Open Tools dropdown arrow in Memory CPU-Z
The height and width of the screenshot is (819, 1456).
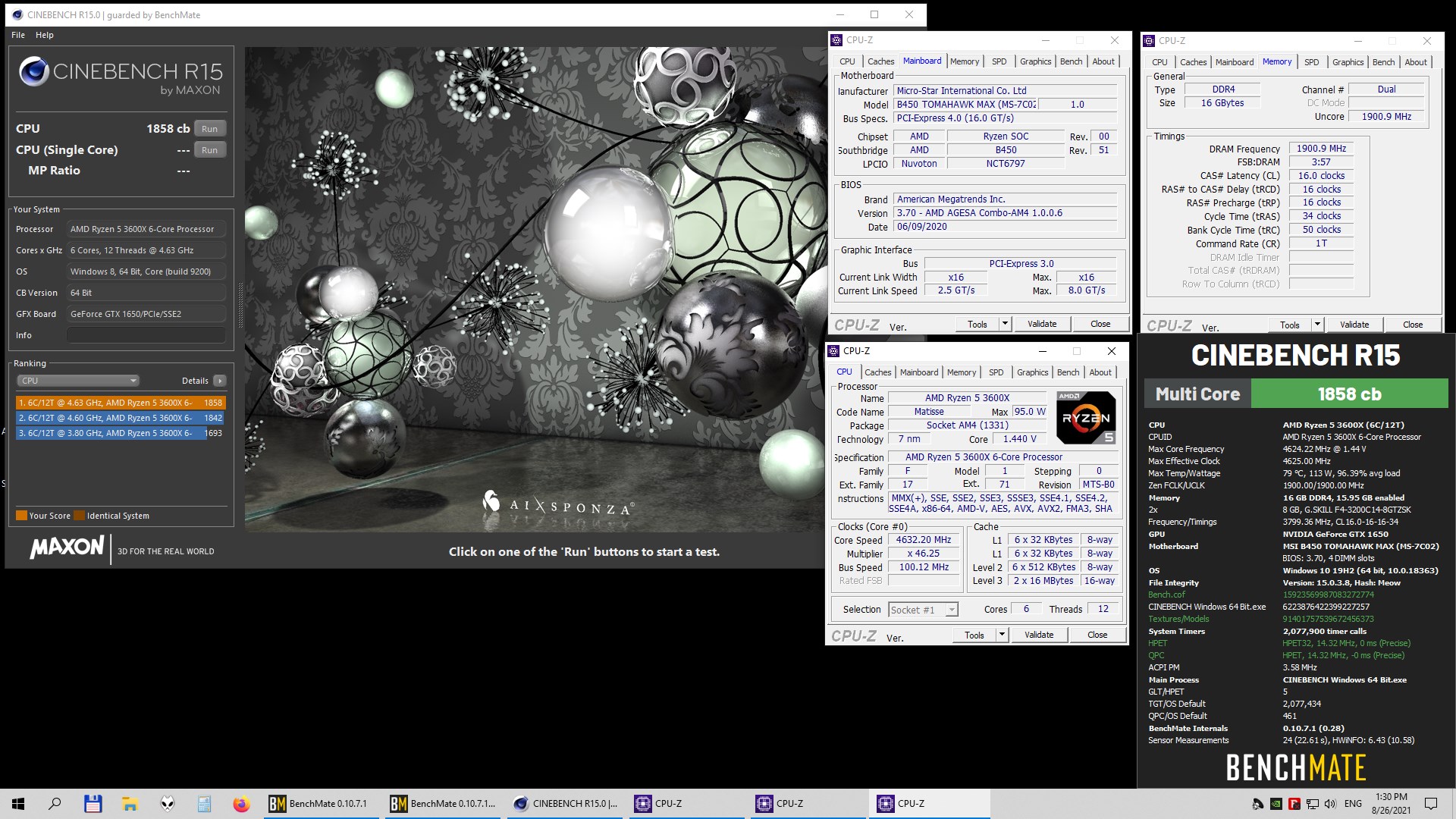(1317, 325)
